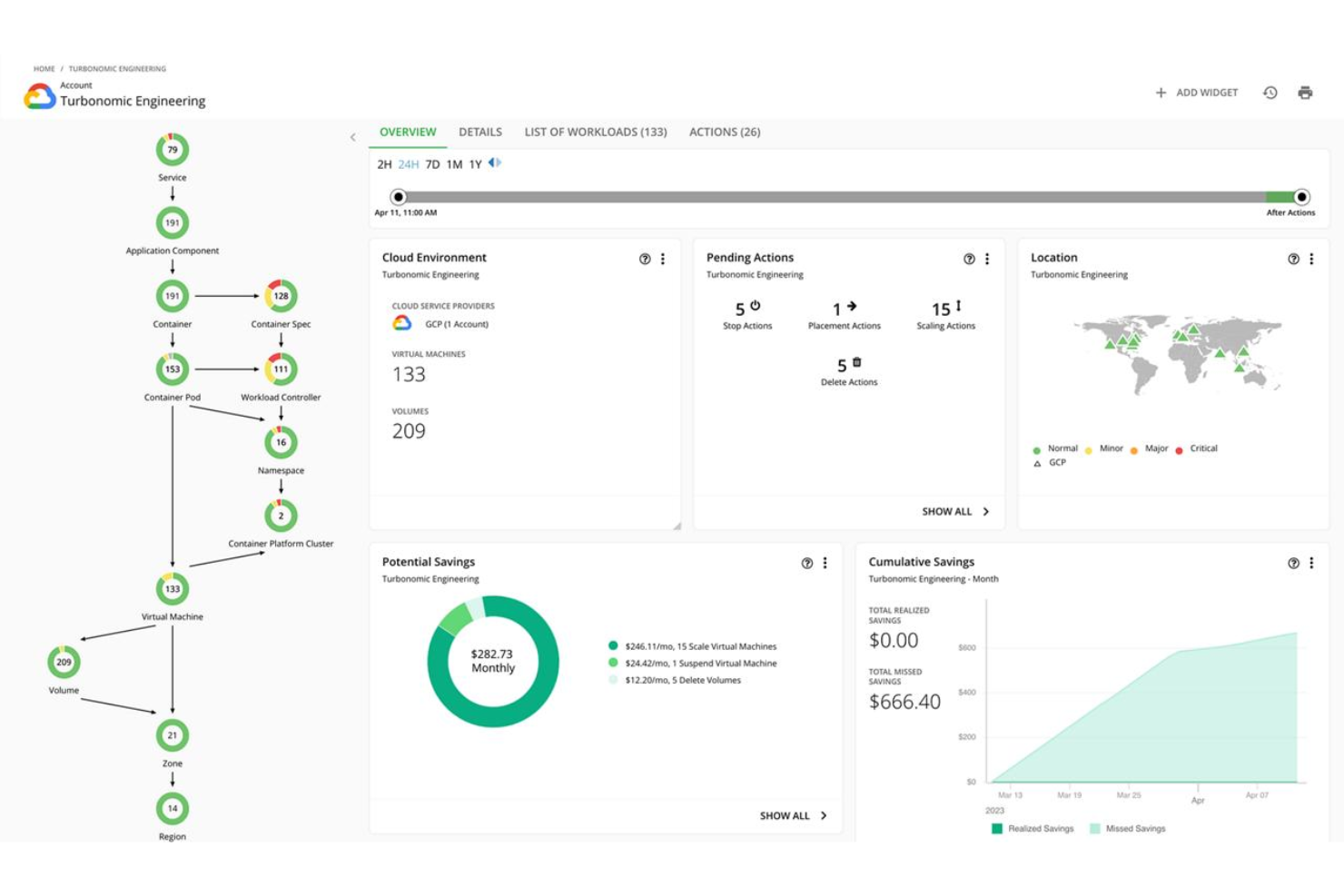This screenshot has width=1344, height=896.
Task: Switch to the Overview tab
Action: pyautogui.click(x=408, y=132)
